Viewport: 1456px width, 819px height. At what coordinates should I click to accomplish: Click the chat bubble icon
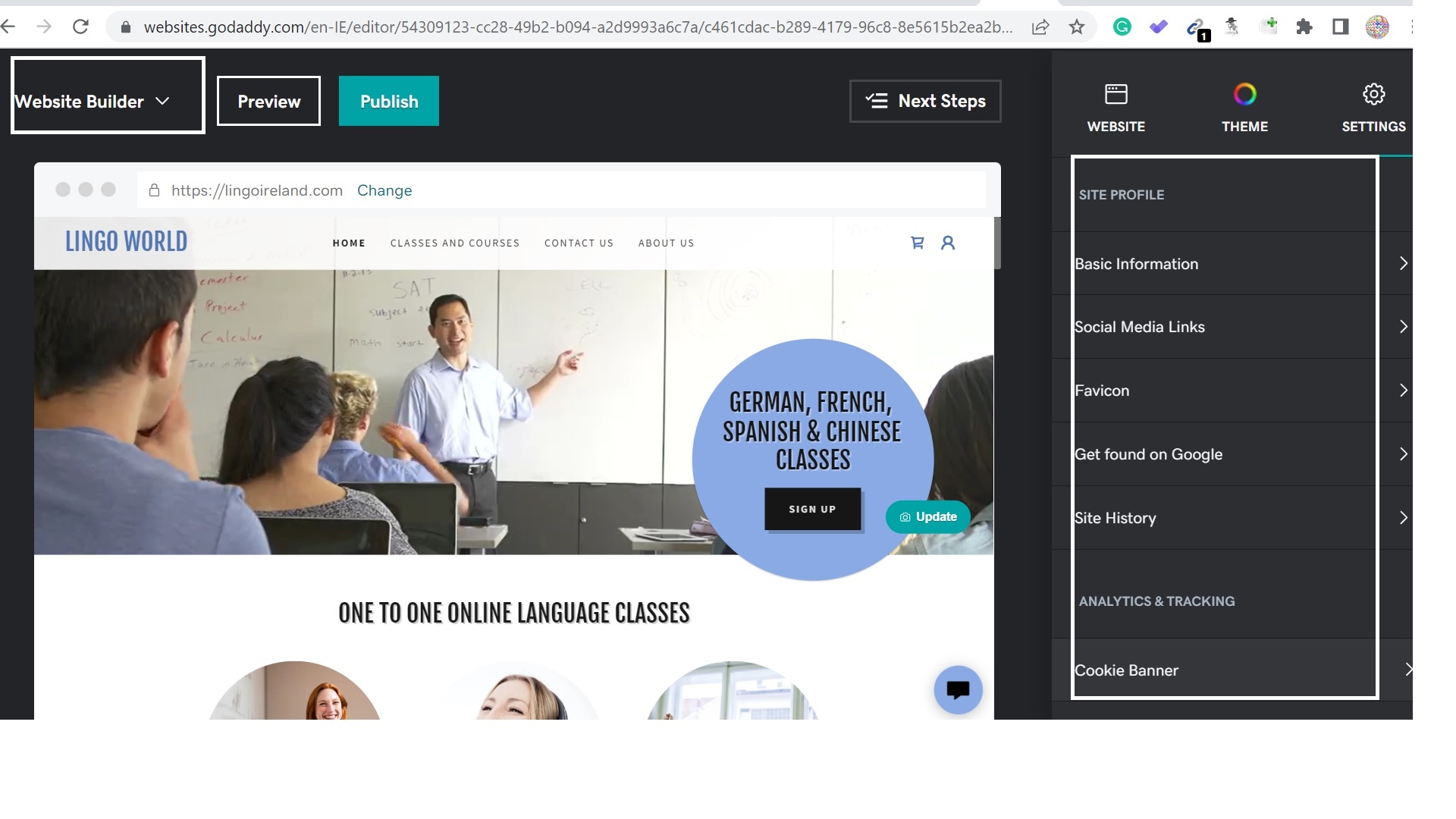958,689
